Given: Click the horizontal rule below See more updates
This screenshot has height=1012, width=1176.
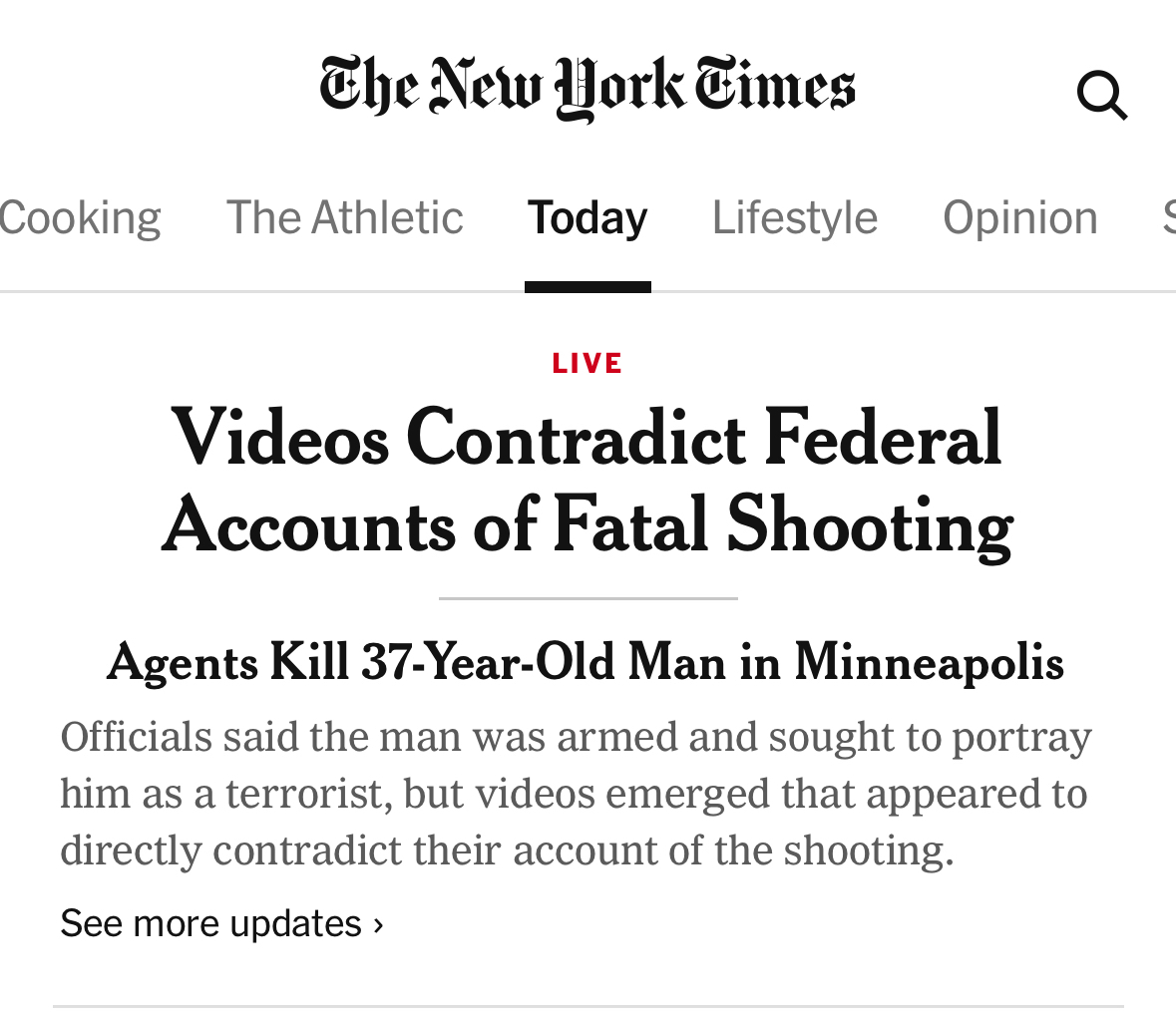Looking at the screenshot, I should (588, 1006).
